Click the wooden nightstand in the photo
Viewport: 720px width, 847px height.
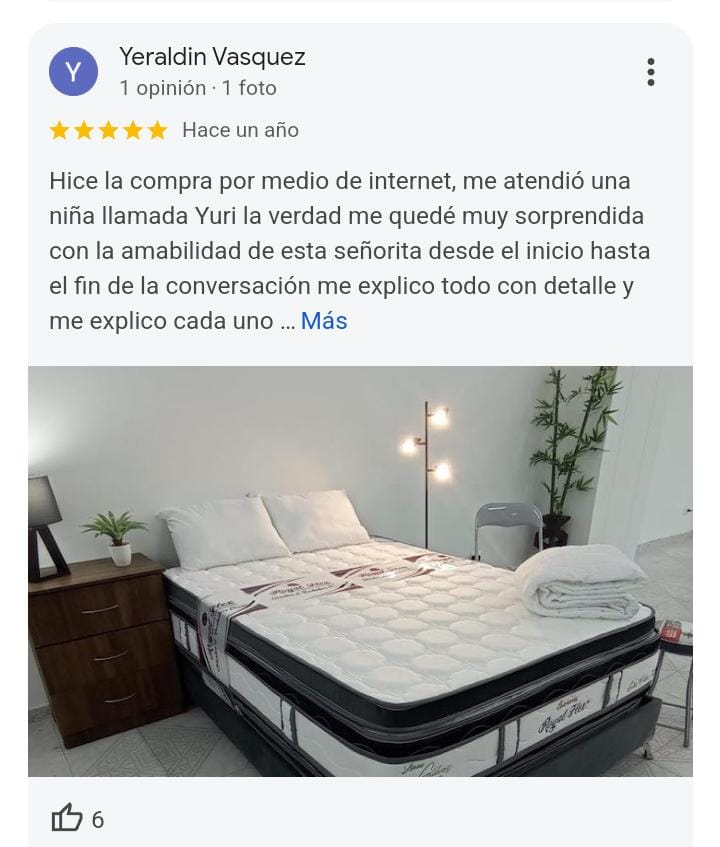(x=106, y=648)
